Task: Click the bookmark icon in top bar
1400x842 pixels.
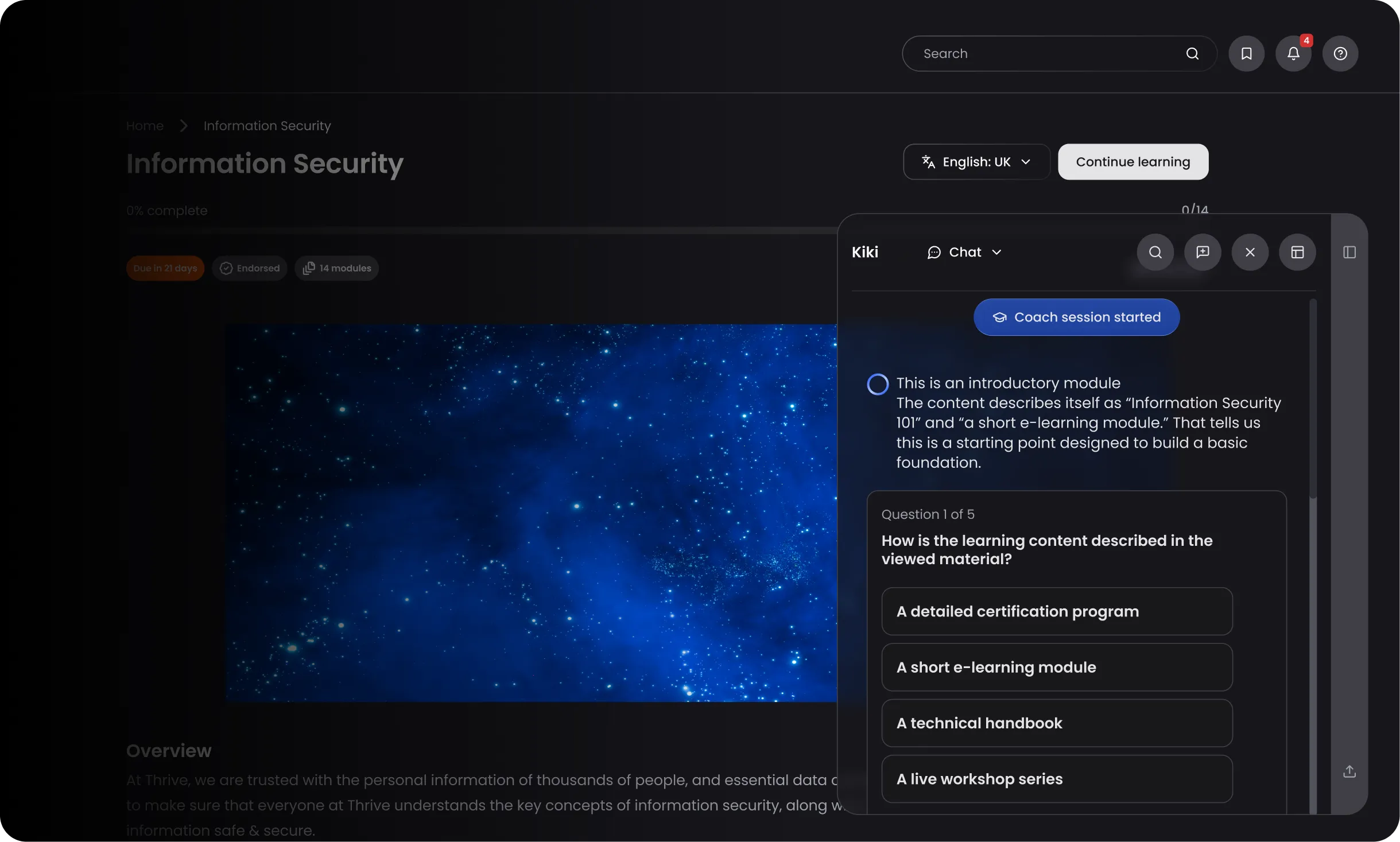Action: tap(1246, 53)
